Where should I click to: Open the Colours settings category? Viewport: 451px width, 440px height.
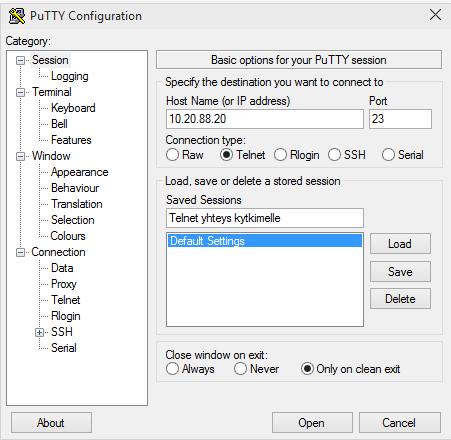(68, 236)
